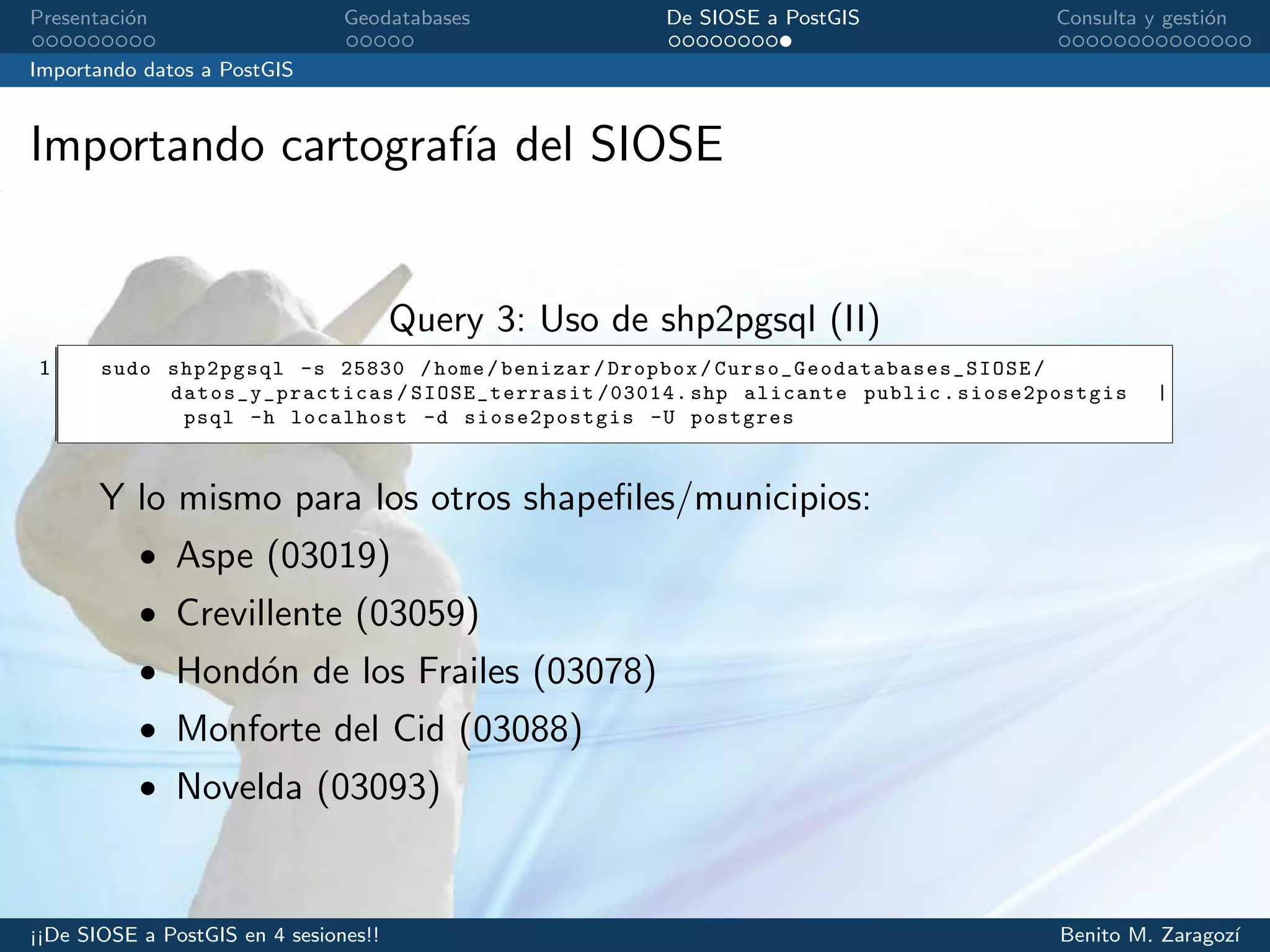1270x952 pixels.
Task: Jump to the Geodatabases section
Action: tap(407, 18)
